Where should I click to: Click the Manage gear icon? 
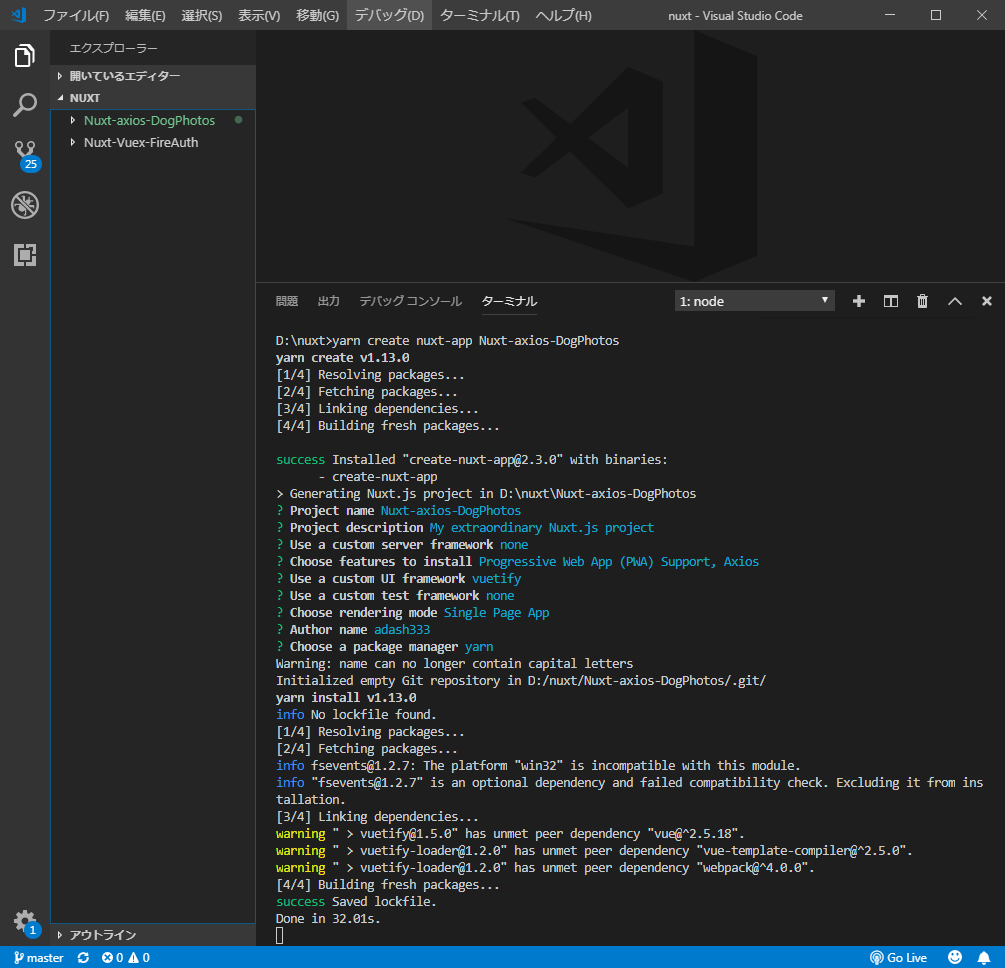25,921
